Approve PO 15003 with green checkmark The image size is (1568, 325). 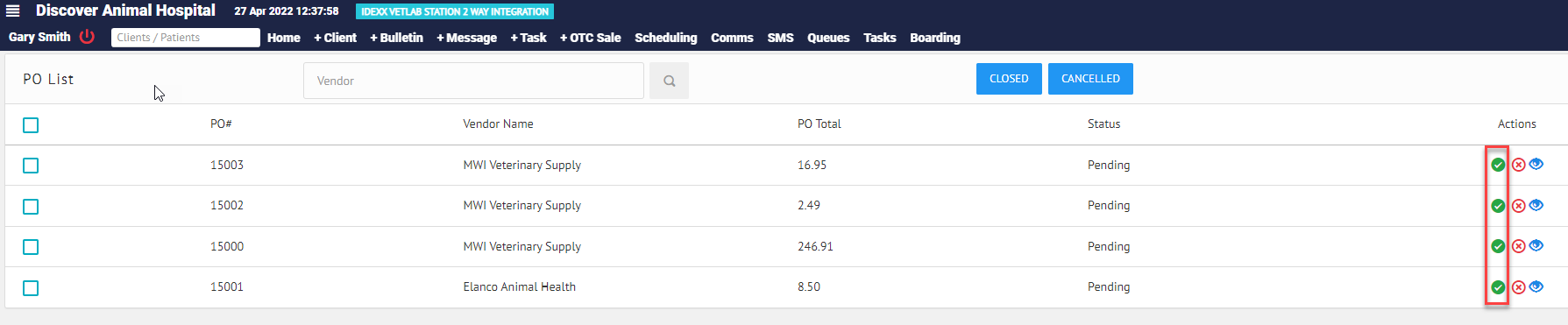coord(1498,165)
